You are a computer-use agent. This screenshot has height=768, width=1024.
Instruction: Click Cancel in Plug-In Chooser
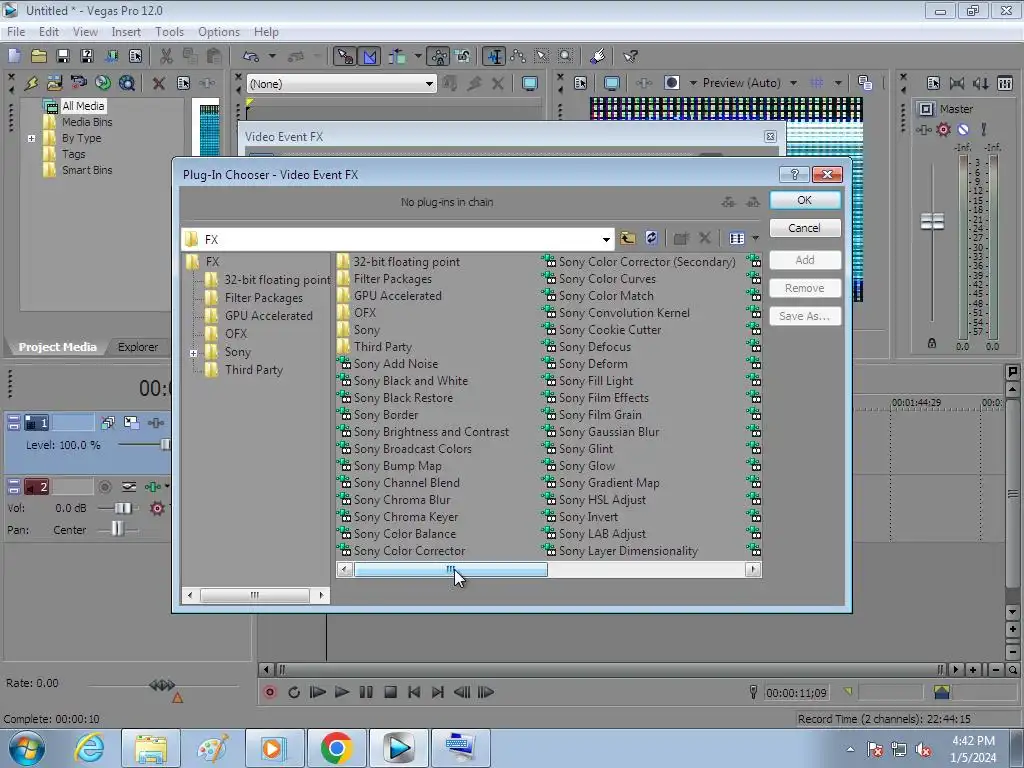click(x=805, y=228)
